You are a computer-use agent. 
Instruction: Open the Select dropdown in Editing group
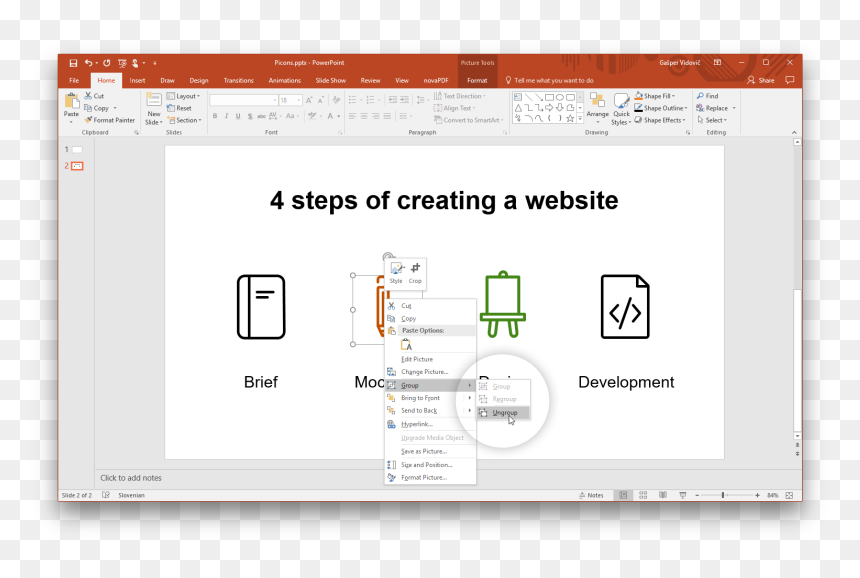point(712,120)
